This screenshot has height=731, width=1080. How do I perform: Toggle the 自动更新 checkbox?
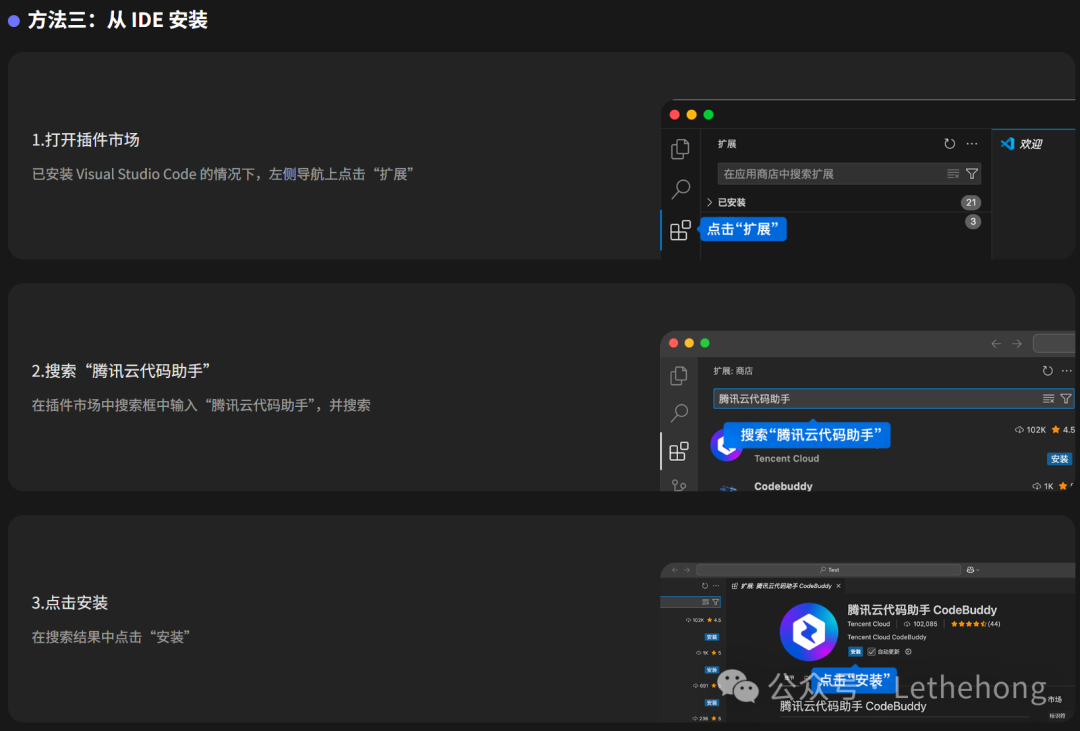click(871, 652)
